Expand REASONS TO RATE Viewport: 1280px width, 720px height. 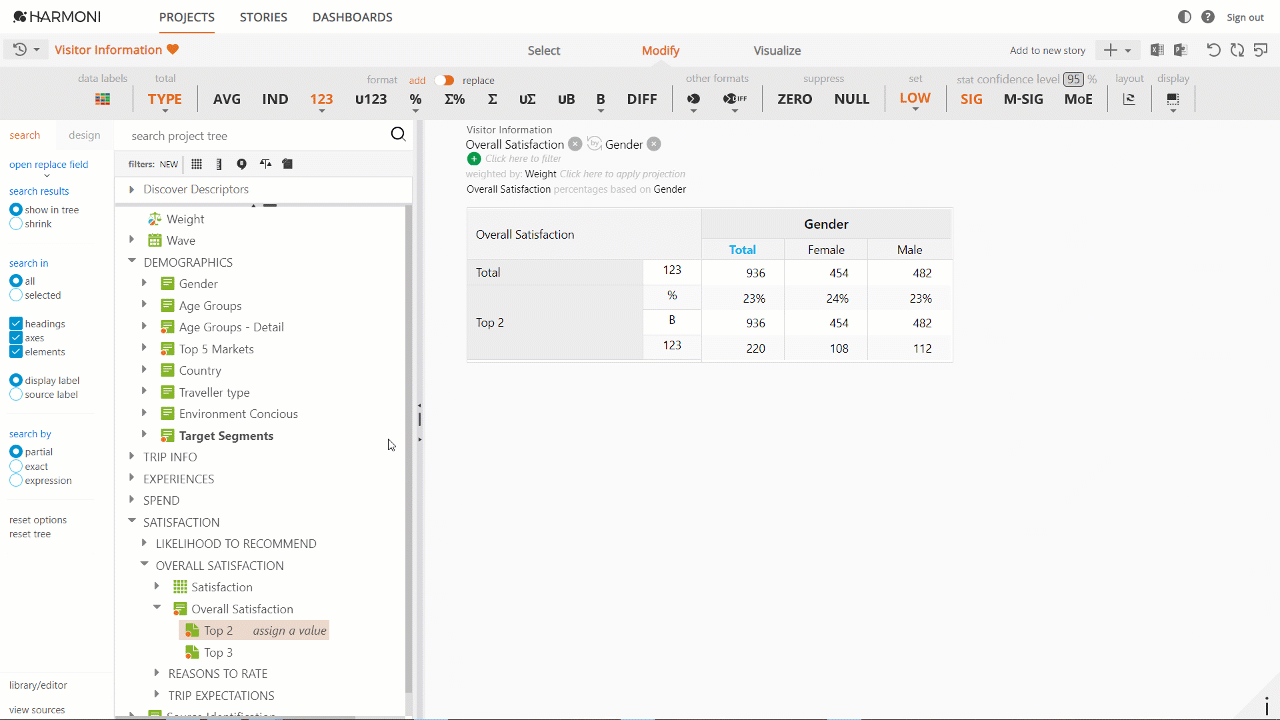pos(156,674)
